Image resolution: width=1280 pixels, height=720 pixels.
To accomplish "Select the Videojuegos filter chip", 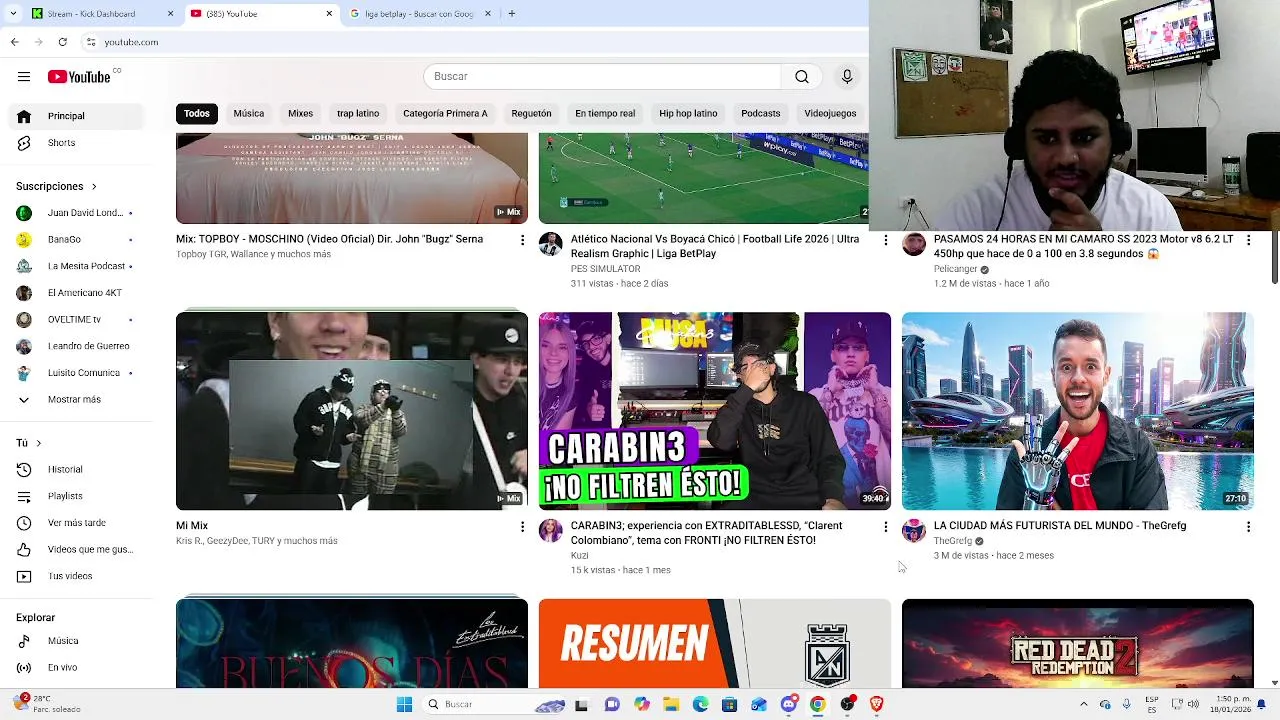I will point(830,114).
